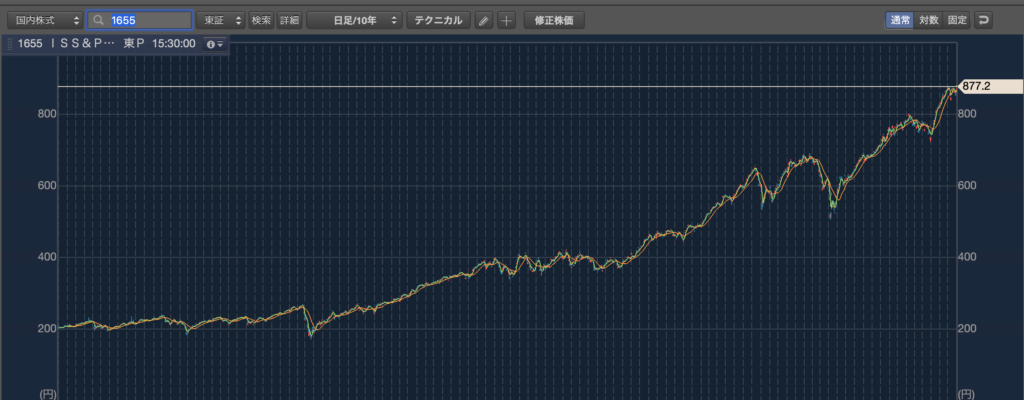Select the pencil drawing tool icon
The height and width of the screenshot is (400, 1024).
pyautogui.click(x=483, y=20)
